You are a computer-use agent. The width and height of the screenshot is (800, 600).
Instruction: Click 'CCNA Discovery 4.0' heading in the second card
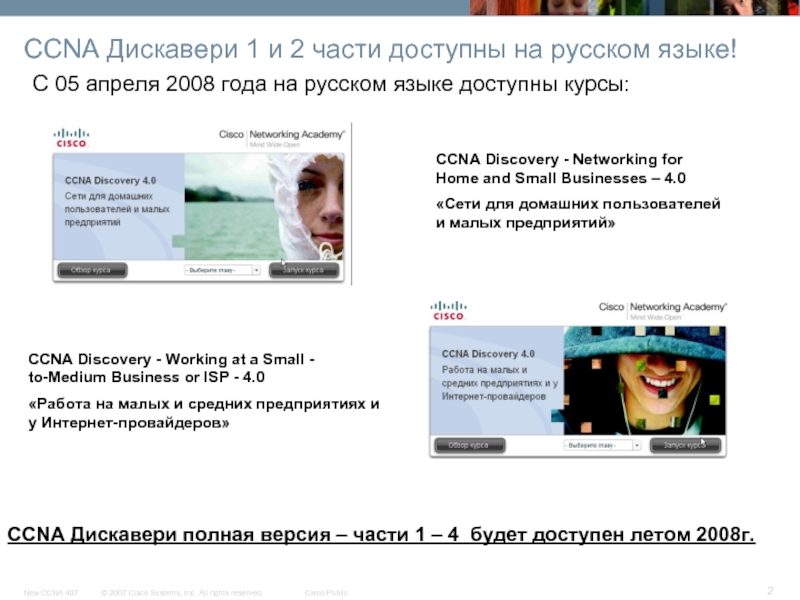(488, 354)
